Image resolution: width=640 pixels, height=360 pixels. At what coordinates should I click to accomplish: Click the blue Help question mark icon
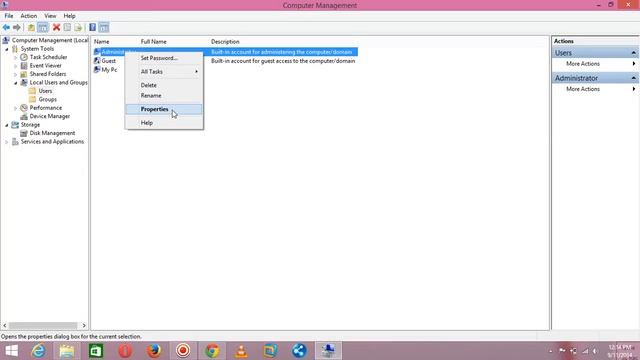coord(93,27)
